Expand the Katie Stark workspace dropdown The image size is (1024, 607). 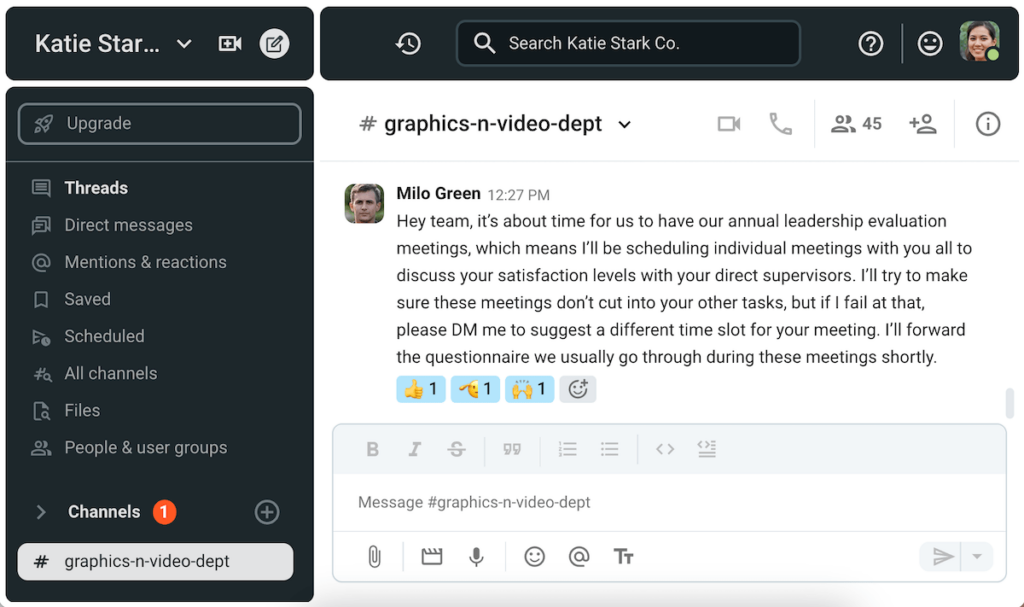[x=183, y=44]
